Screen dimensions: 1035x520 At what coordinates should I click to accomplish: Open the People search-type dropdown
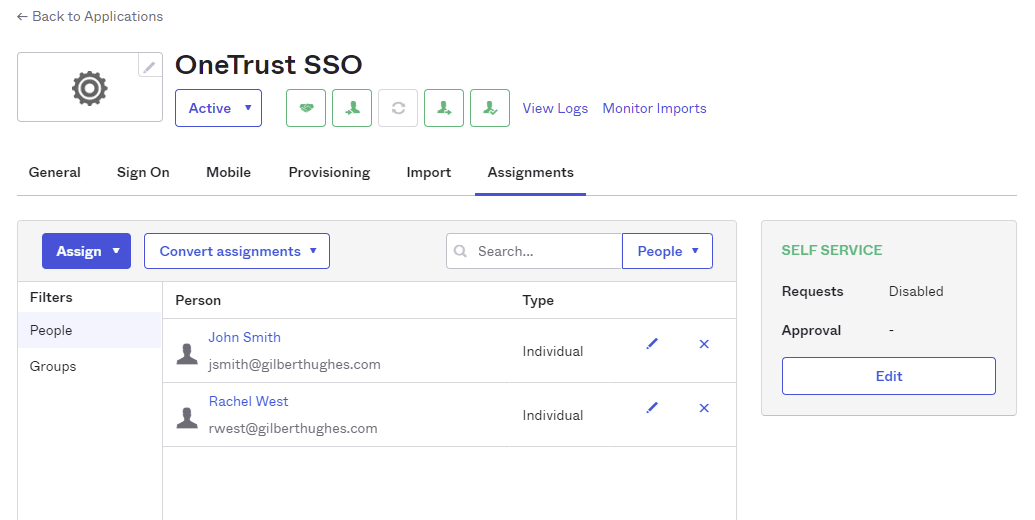[x=667, y=251]
